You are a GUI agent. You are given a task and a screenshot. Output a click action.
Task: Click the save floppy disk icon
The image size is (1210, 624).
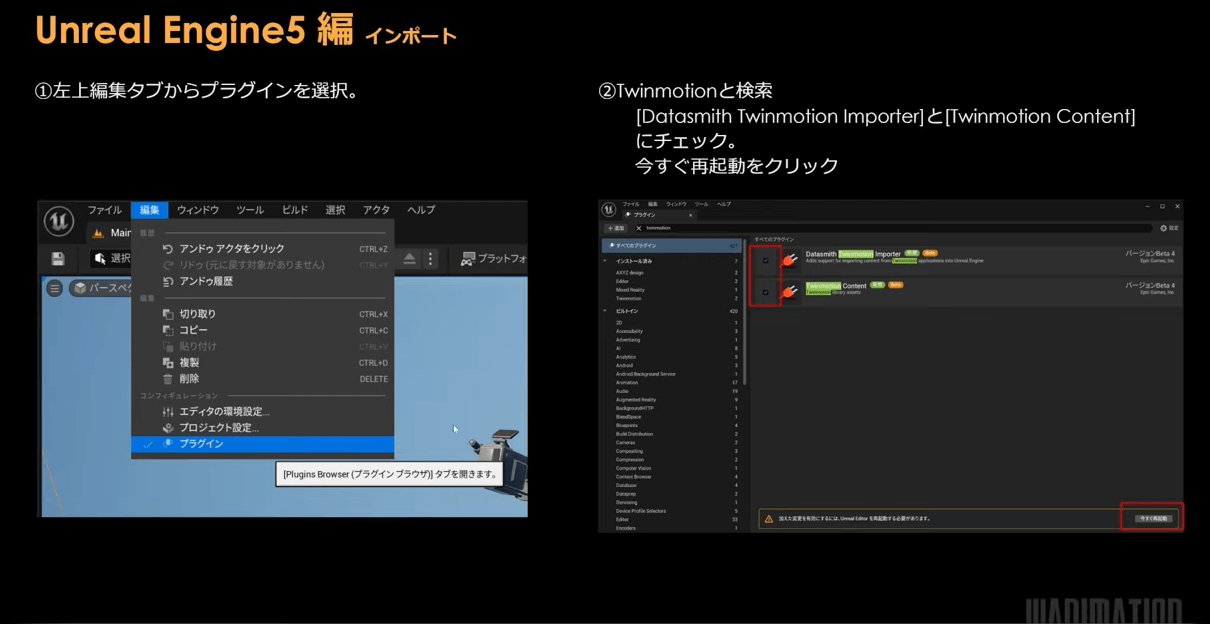[58, 259]
